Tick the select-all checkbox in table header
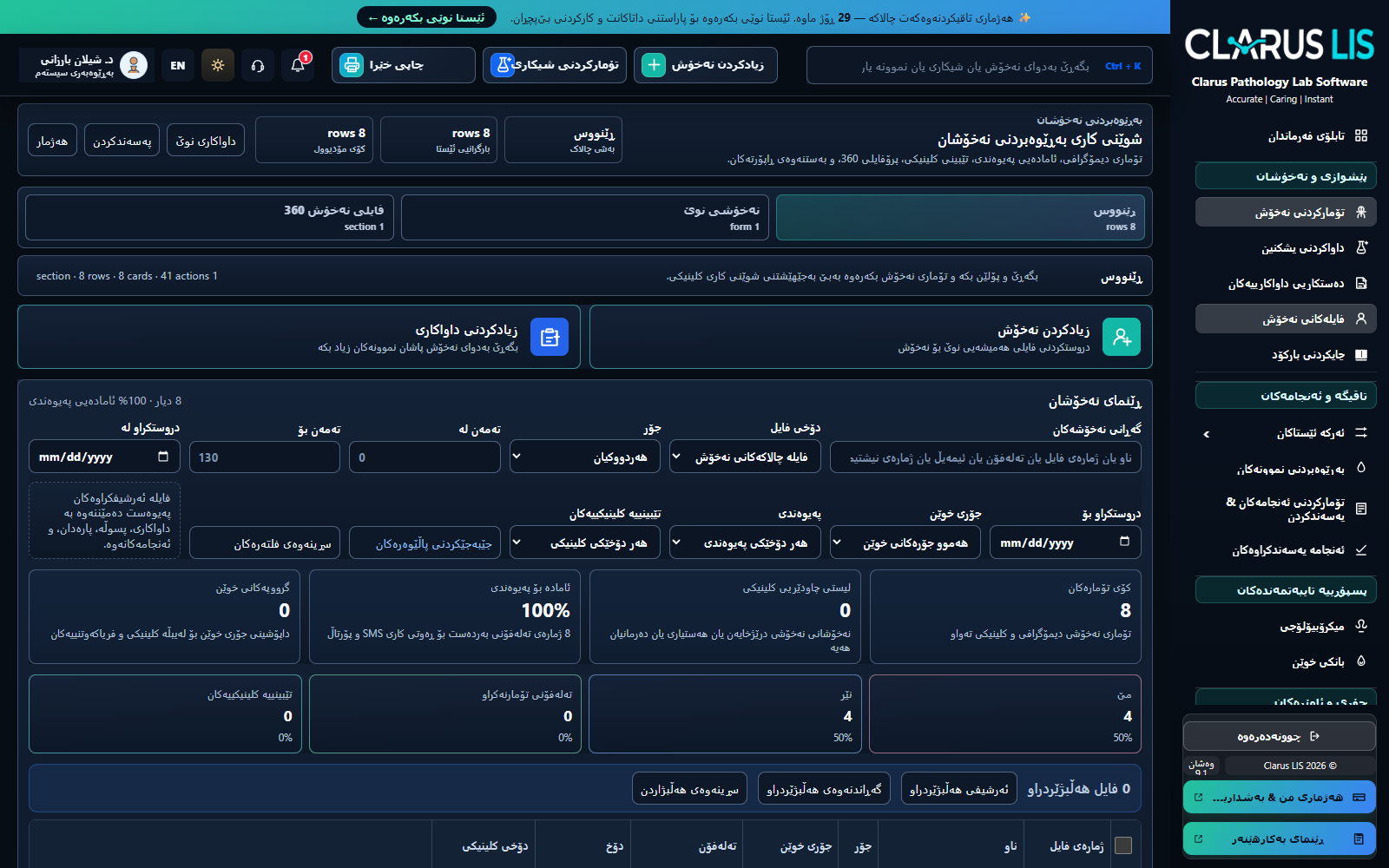This screenshot has width=1389, height=868. pyautogui.click(x=1122, y=845)
